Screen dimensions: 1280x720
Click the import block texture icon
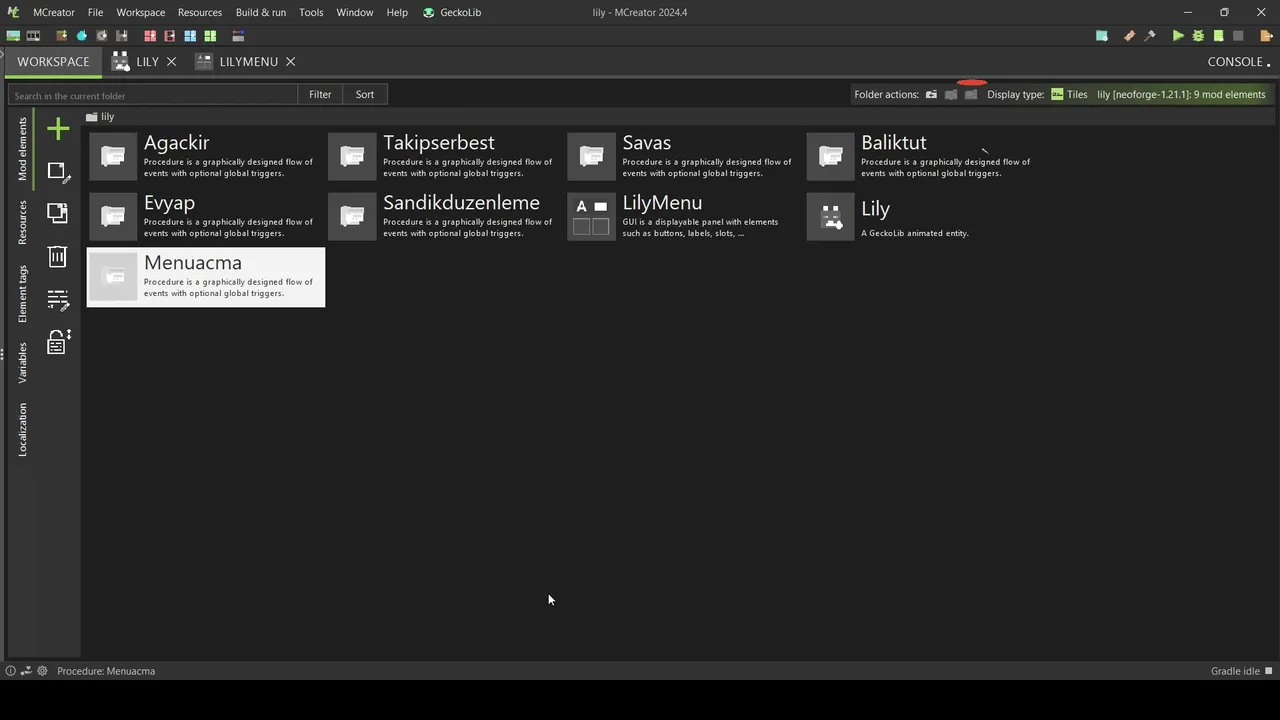(x=62, y=36)
